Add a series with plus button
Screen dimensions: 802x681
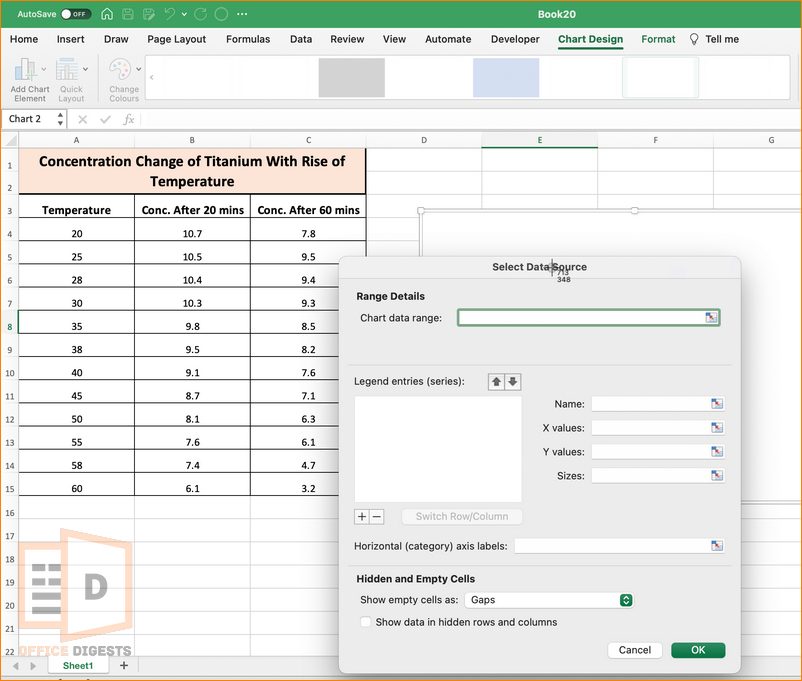click(362, 516)
